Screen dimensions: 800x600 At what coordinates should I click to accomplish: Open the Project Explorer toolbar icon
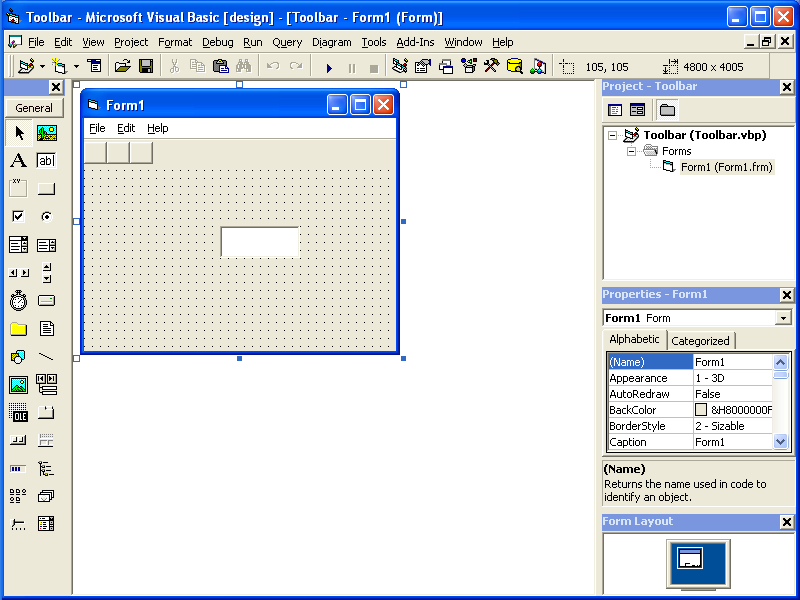399,66
